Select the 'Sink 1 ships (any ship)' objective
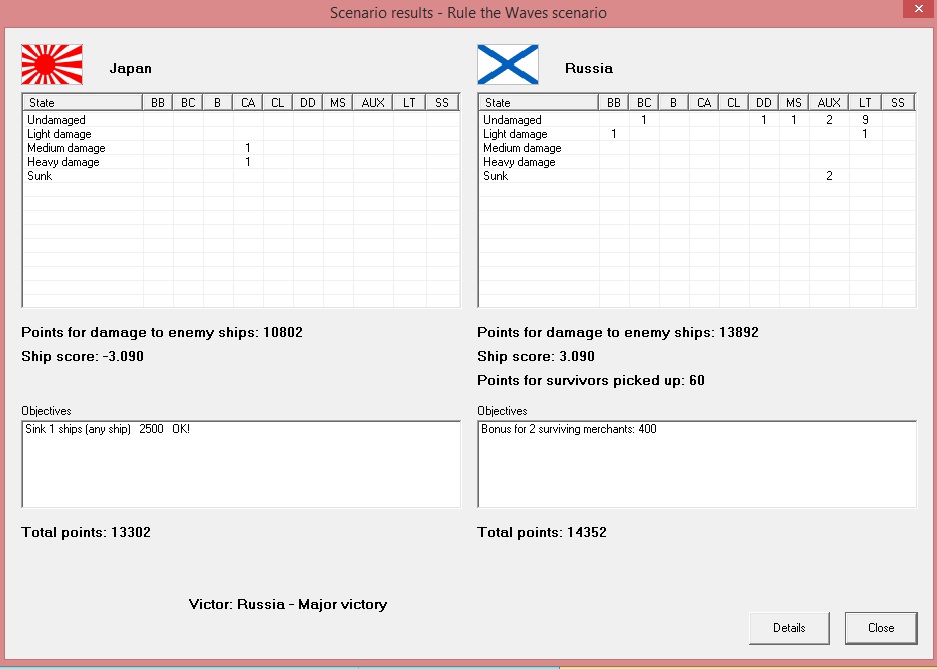Image resolution: width=937 pixels, height=669 pixels. click(x=108, y=429)
